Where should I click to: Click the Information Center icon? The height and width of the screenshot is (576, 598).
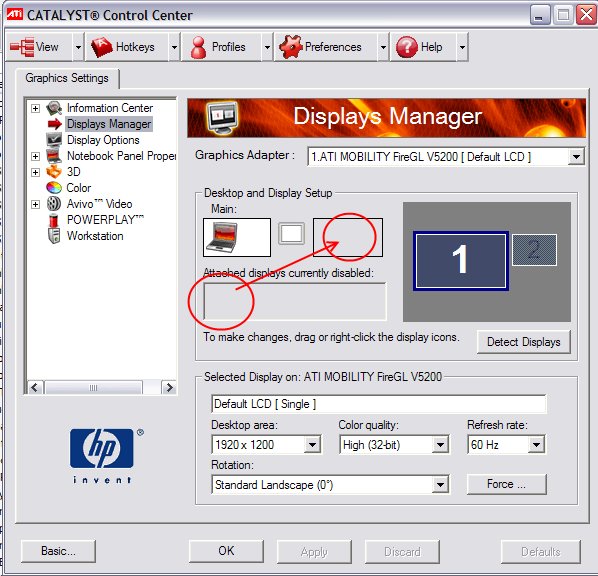pyautogui.click(x=54, y=108)
